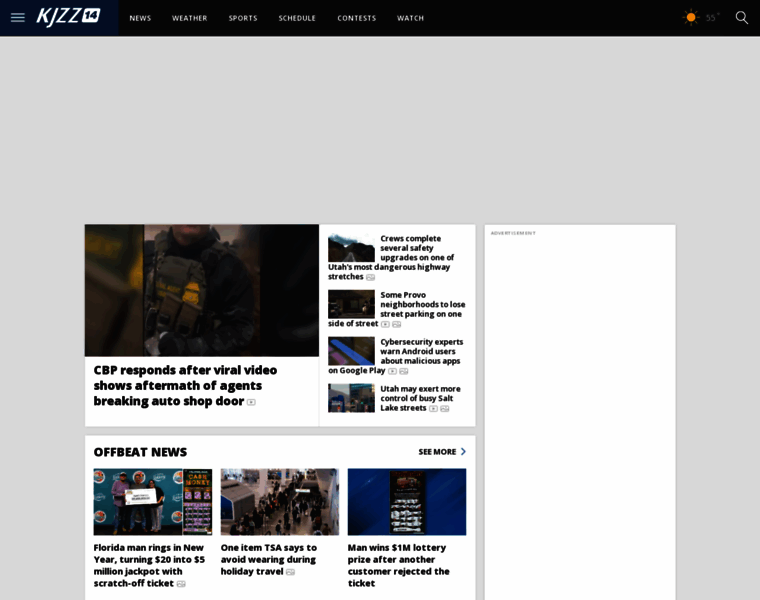Click gallery icon after Google Play headline
This screenshot has width=760, height=600.
[404, 371]
